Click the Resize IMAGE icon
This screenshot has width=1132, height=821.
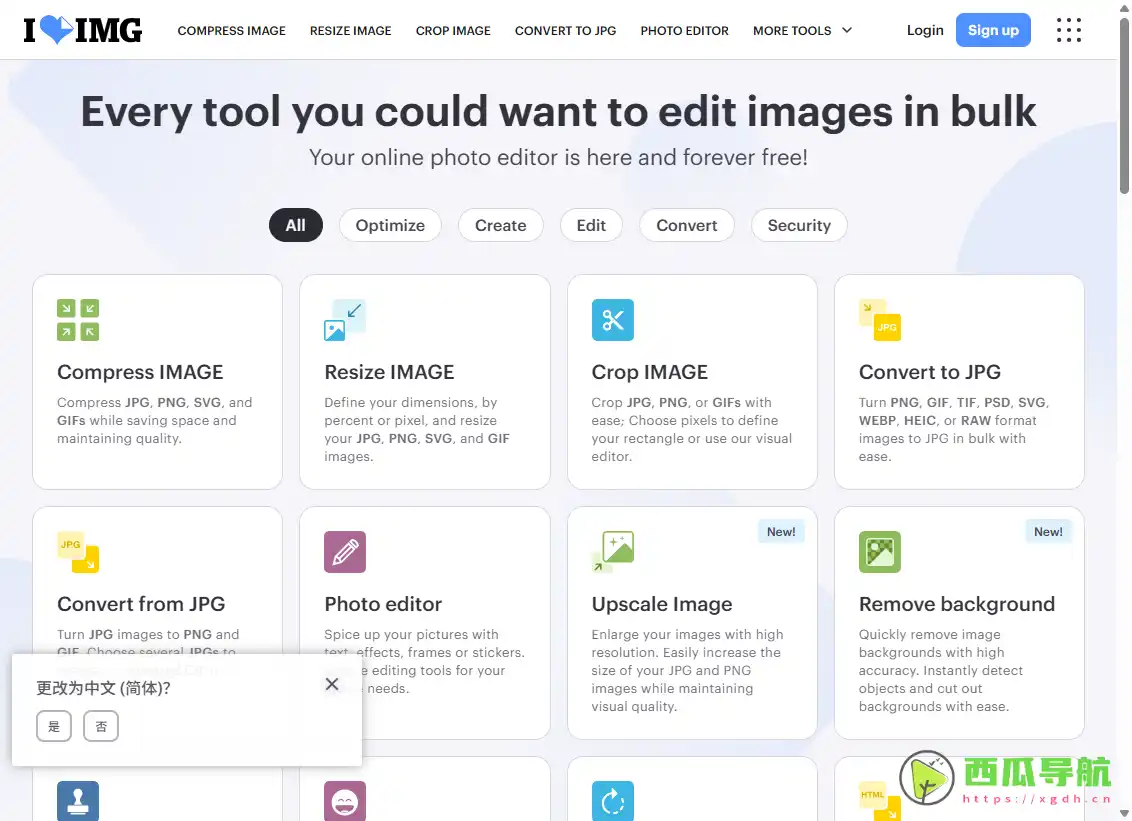pos(345,320)
